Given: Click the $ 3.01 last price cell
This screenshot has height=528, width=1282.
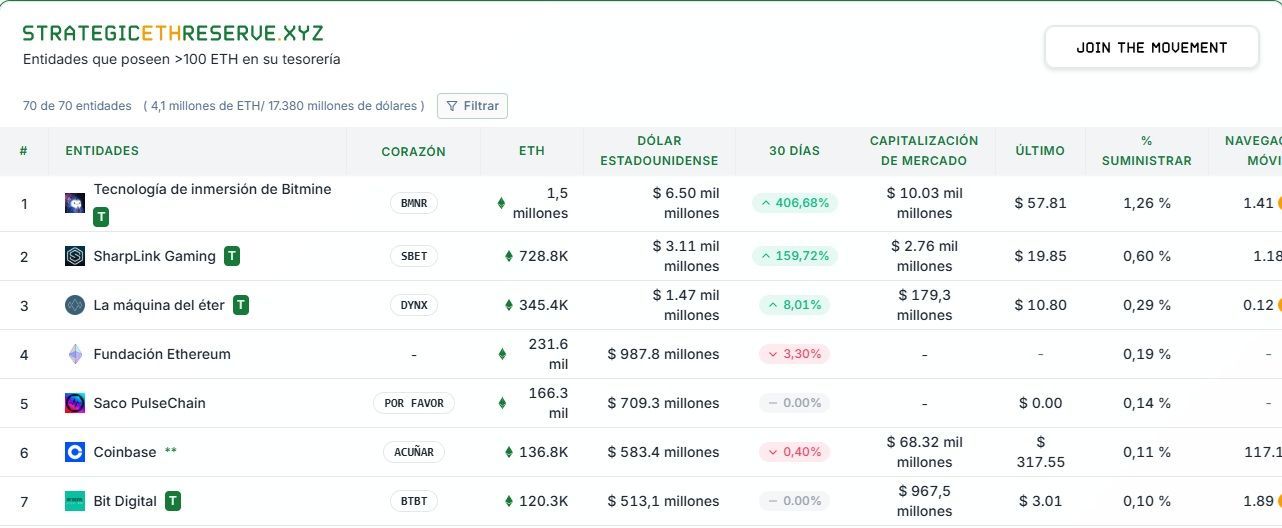Looking at the screenshot, I should coord(1040,501).
